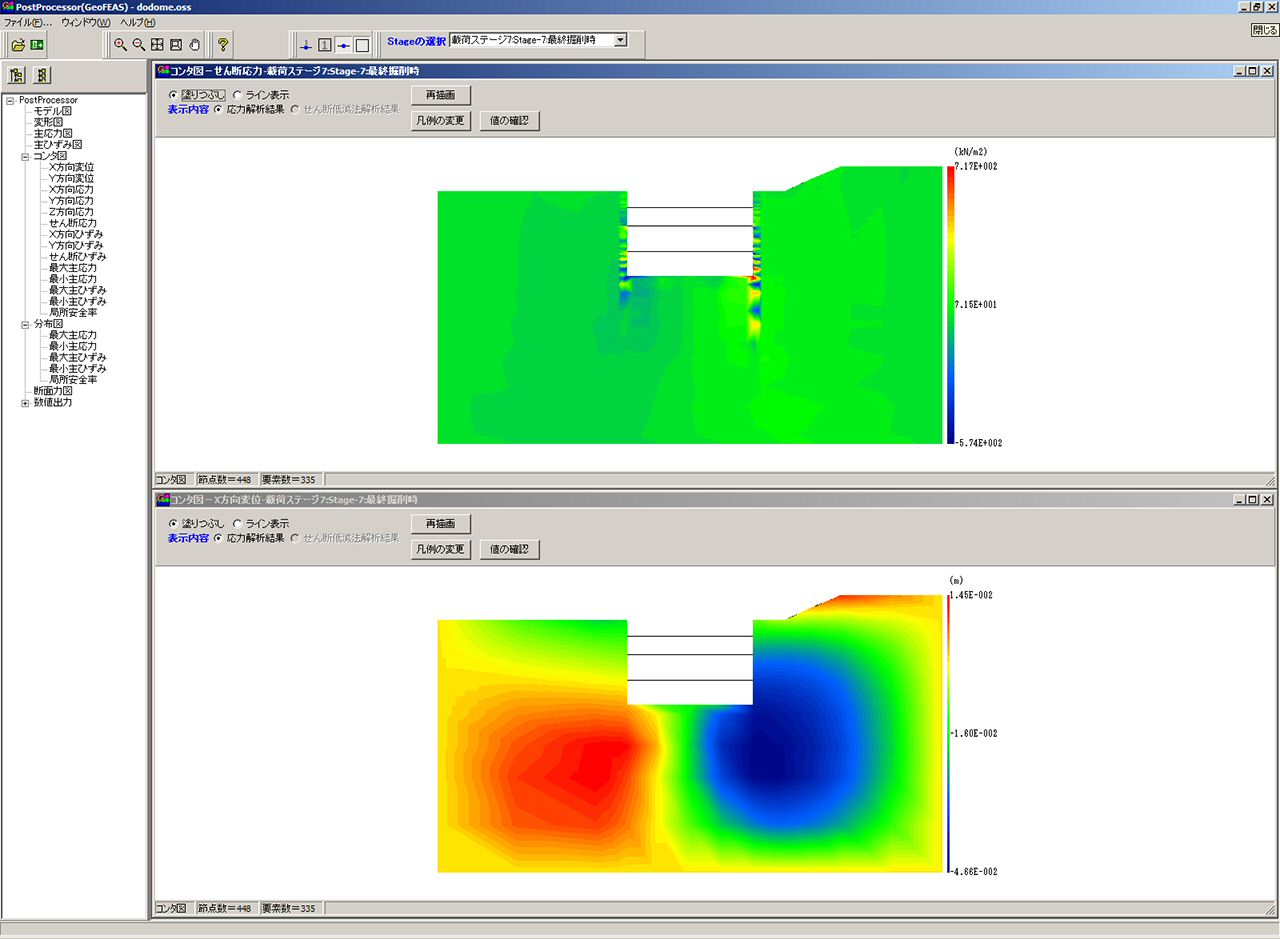The image size is (1280, 939).
Task: Collapse the PostProcessor root tree node
Action: [x=10, y=100]
